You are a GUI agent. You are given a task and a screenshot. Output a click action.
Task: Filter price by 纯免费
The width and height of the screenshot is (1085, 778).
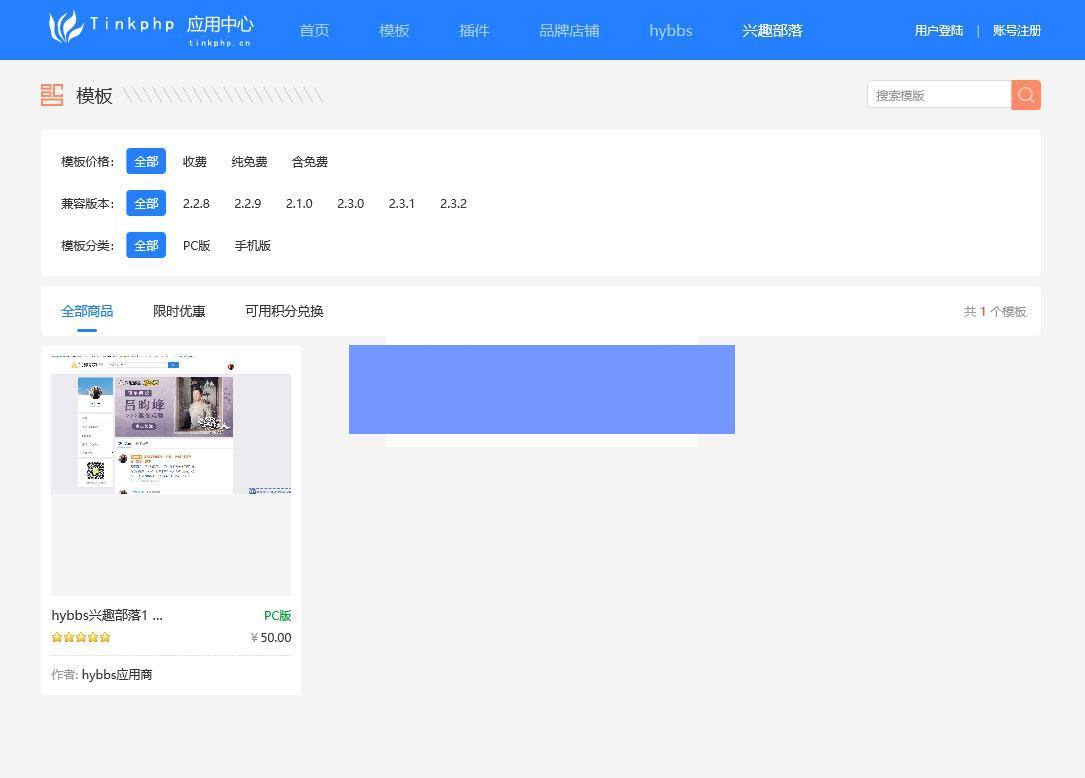tap(249, 161)
